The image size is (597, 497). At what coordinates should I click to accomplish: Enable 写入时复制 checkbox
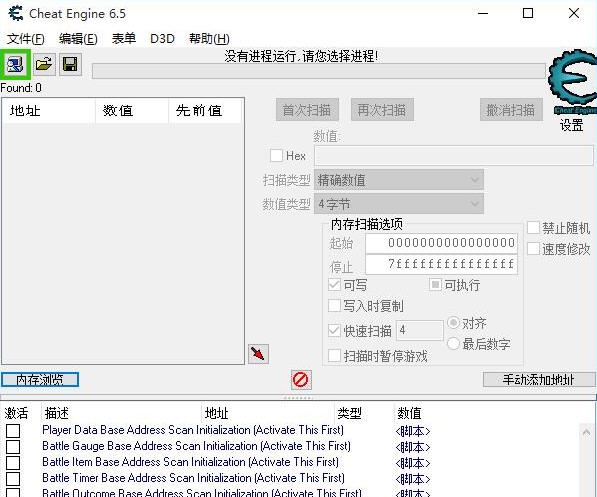pos(334,306)
